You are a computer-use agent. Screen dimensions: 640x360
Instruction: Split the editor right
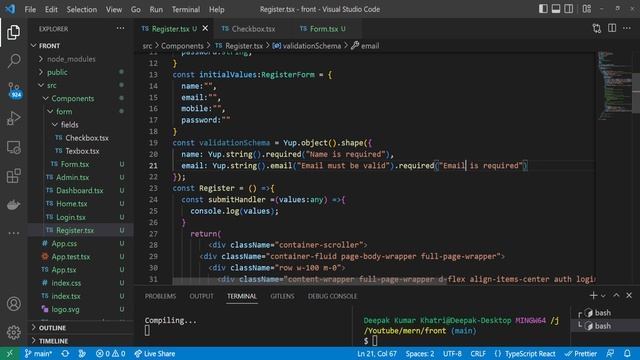point(612,29)
